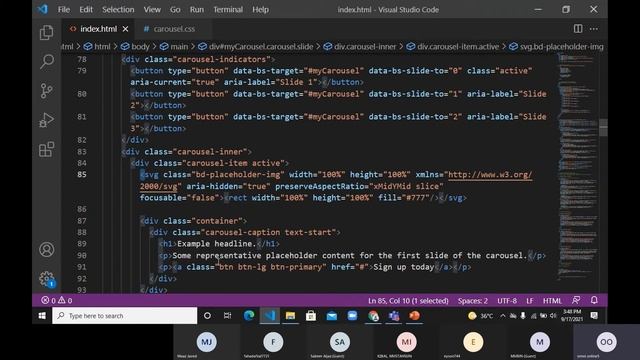Launch Microsoft Edge from the taskbar
This screenshot has height=360, width=640.
[x=249, y=316]
